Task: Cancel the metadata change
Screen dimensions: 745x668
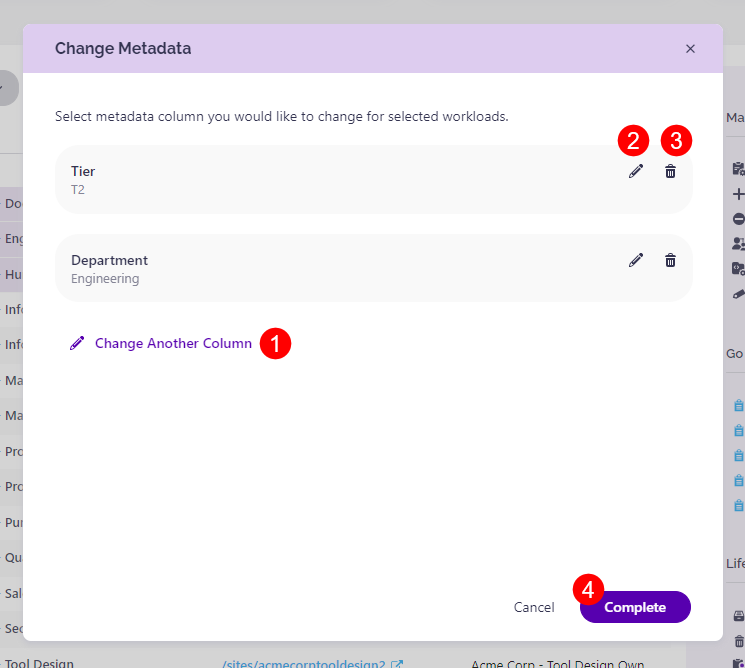Action: (534, 607)
